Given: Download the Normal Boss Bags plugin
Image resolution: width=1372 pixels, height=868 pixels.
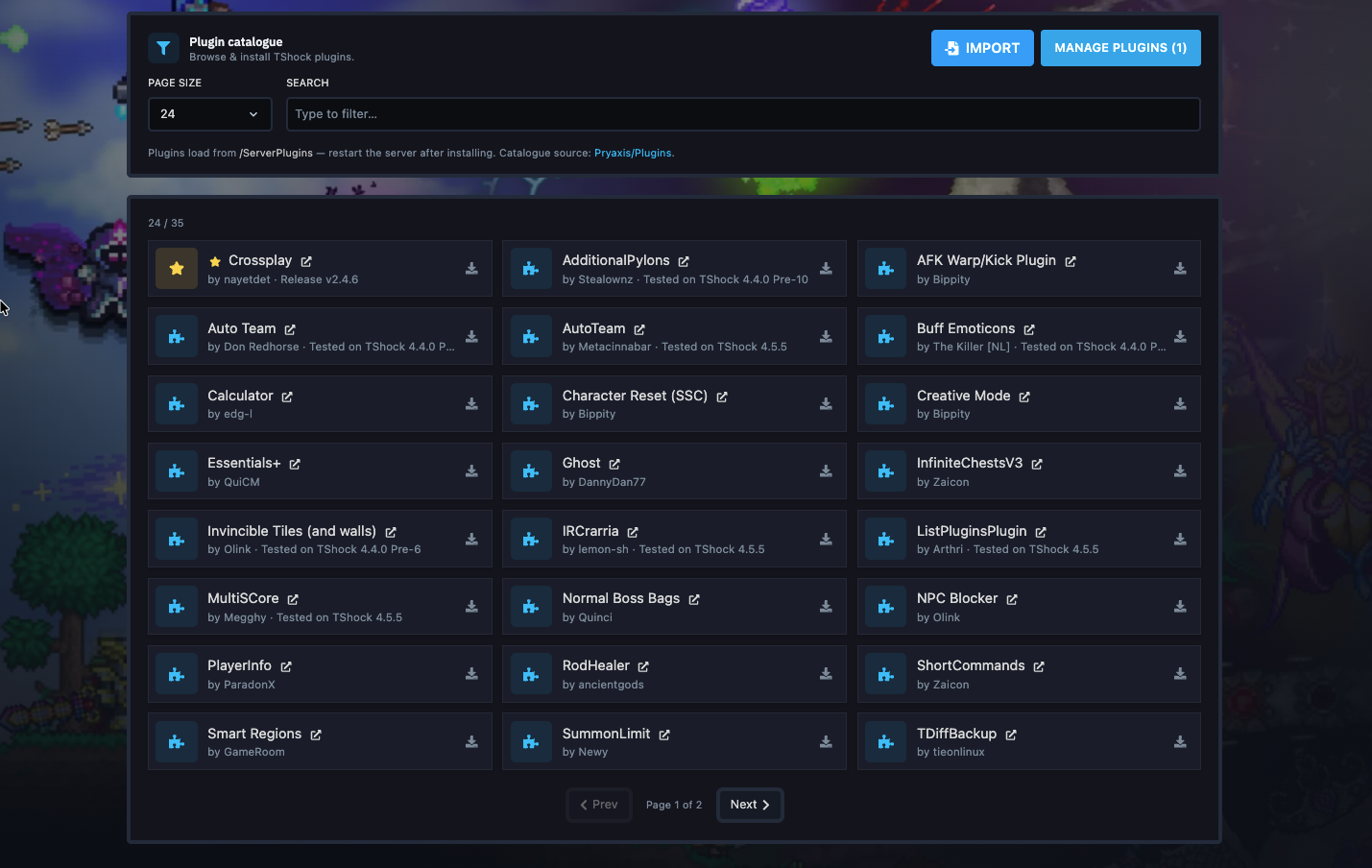Looking at the screenshot, I should point(826,607).
